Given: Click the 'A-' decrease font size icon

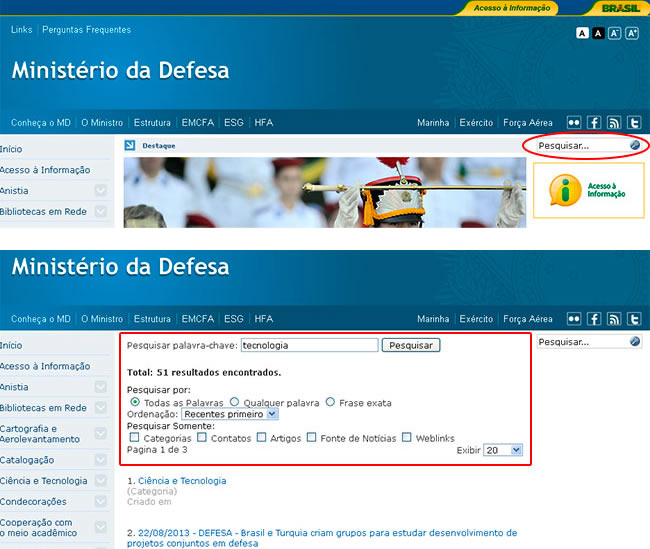Looking at the screenshot, I should [x=614, y=33].
